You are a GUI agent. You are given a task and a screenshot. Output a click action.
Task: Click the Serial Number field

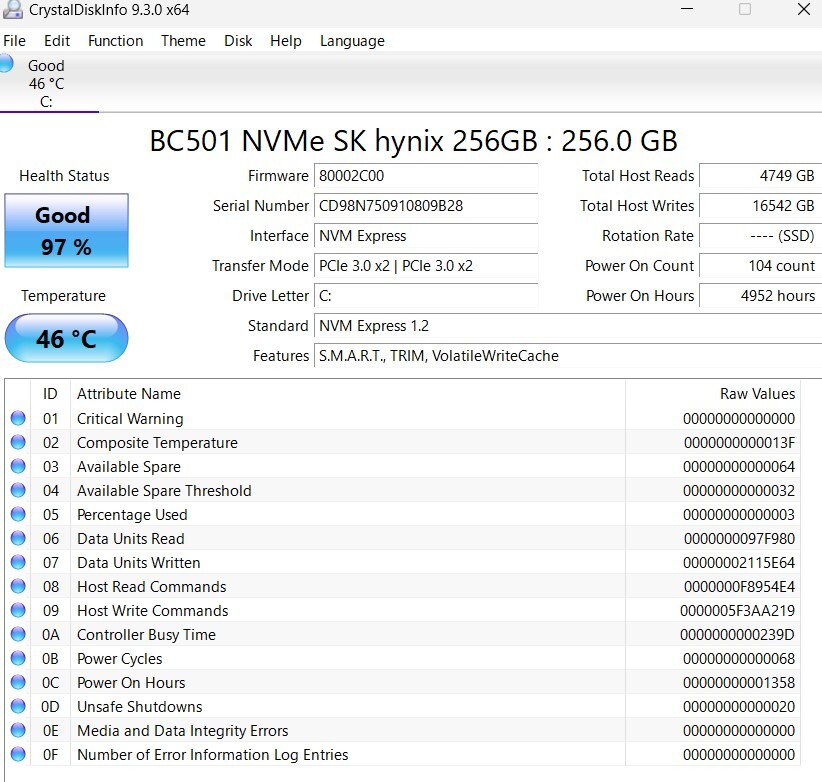[425, 206]
